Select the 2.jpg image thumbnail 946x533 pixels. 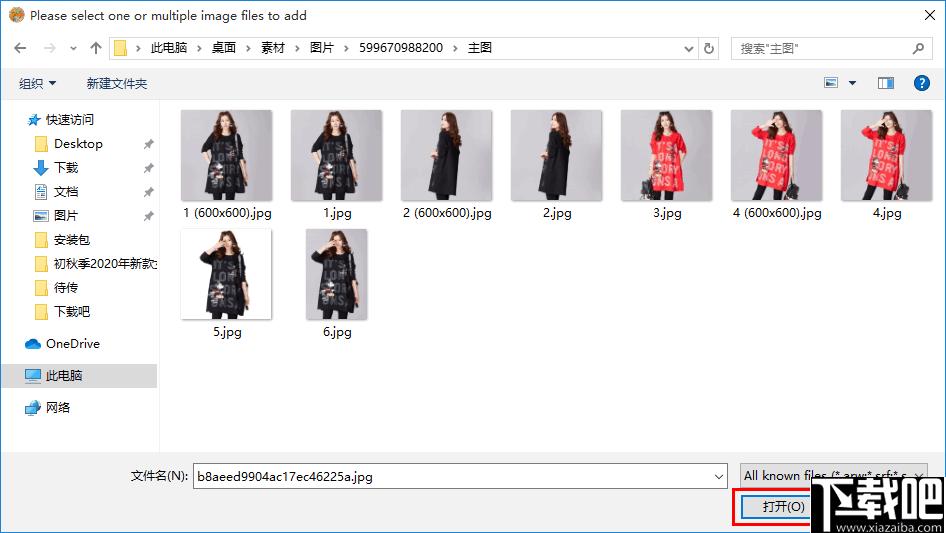pos(556,155)
